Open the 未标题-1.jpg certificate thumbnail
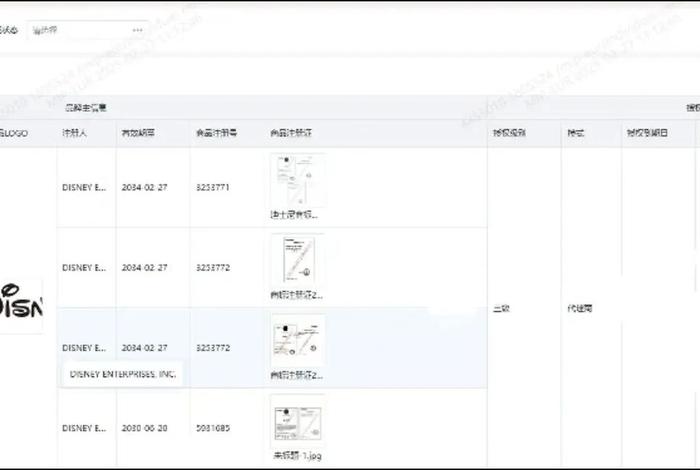Screen dimensions: 700x470 pos(297,421)
